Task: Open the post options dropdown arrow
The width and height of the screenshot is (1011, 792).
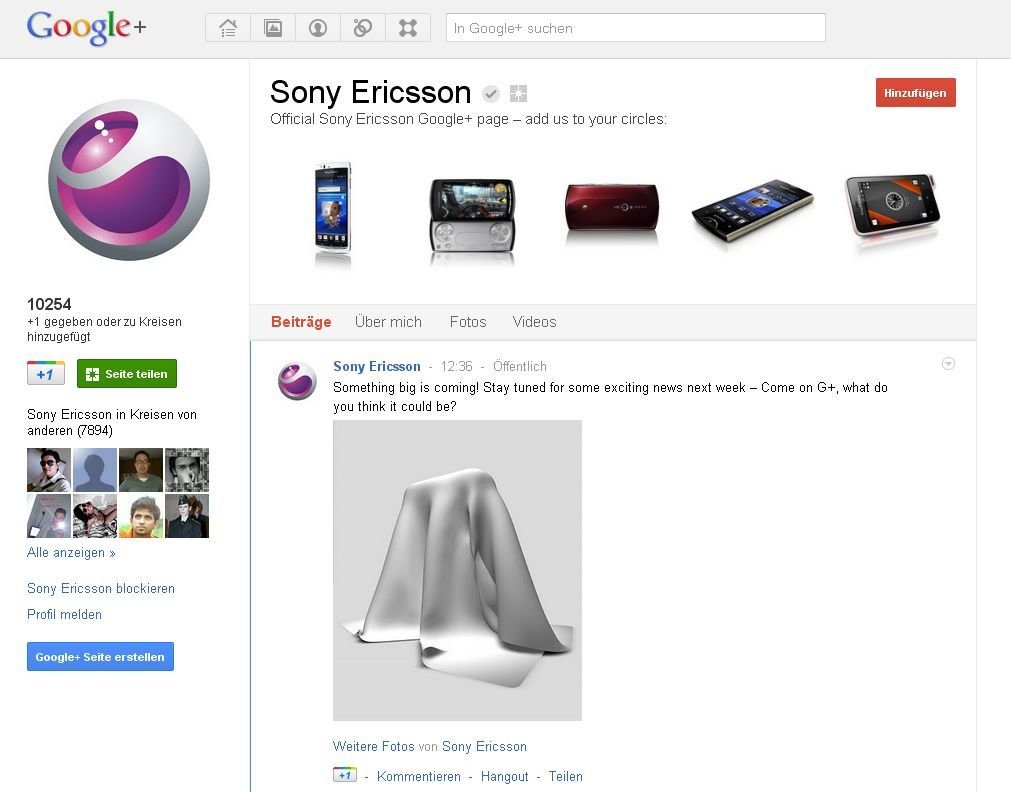Action: pos(948,364)
